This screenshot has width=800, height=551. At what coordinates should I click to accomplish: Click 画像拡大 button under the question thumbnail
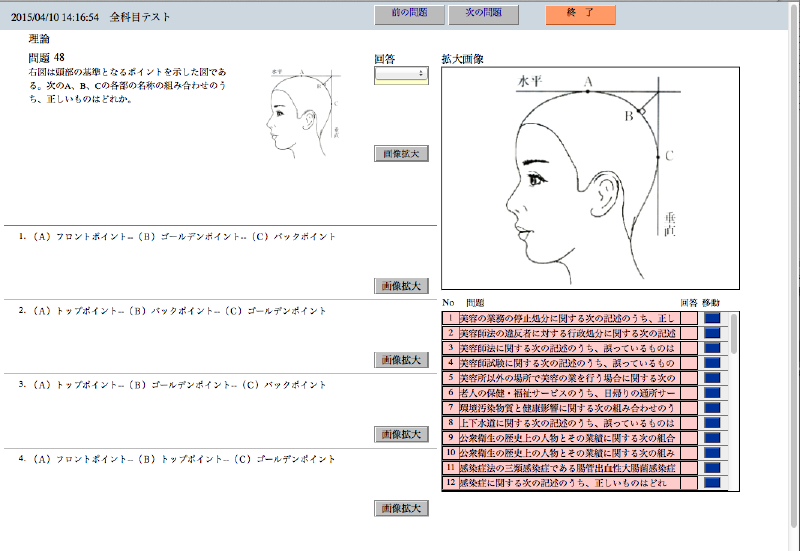click(402, 154)
